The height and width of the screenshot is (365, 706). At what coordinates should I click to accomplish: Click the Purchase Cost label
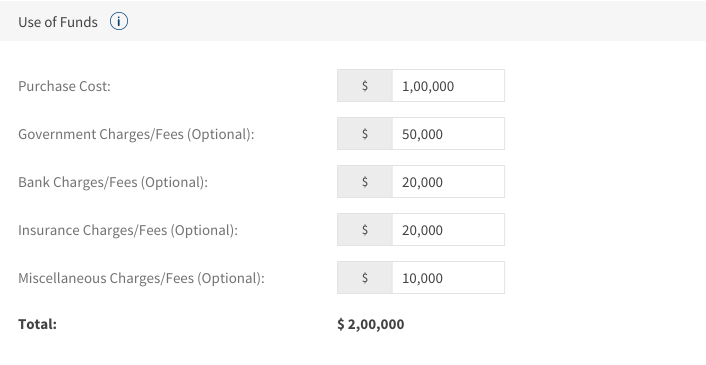click(x=64, y=86)
